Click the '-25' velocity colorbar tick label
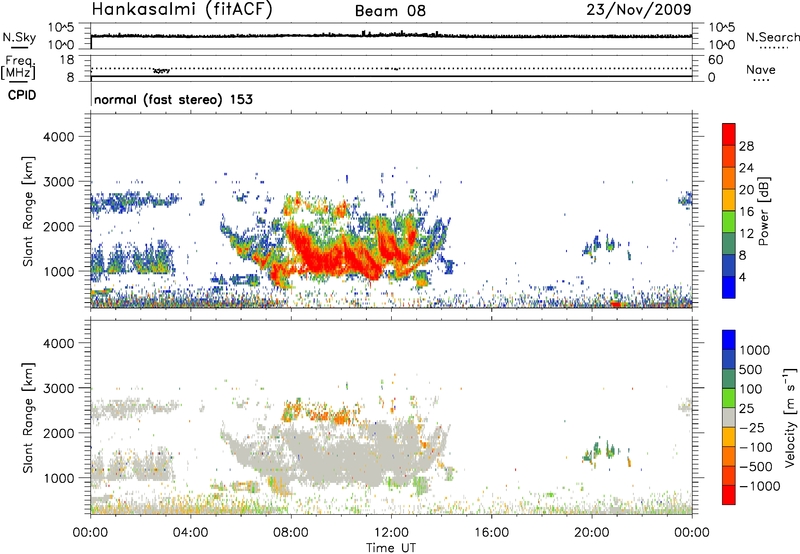The image size is (800, 554). pyautogui.click(x=752, y=427)
